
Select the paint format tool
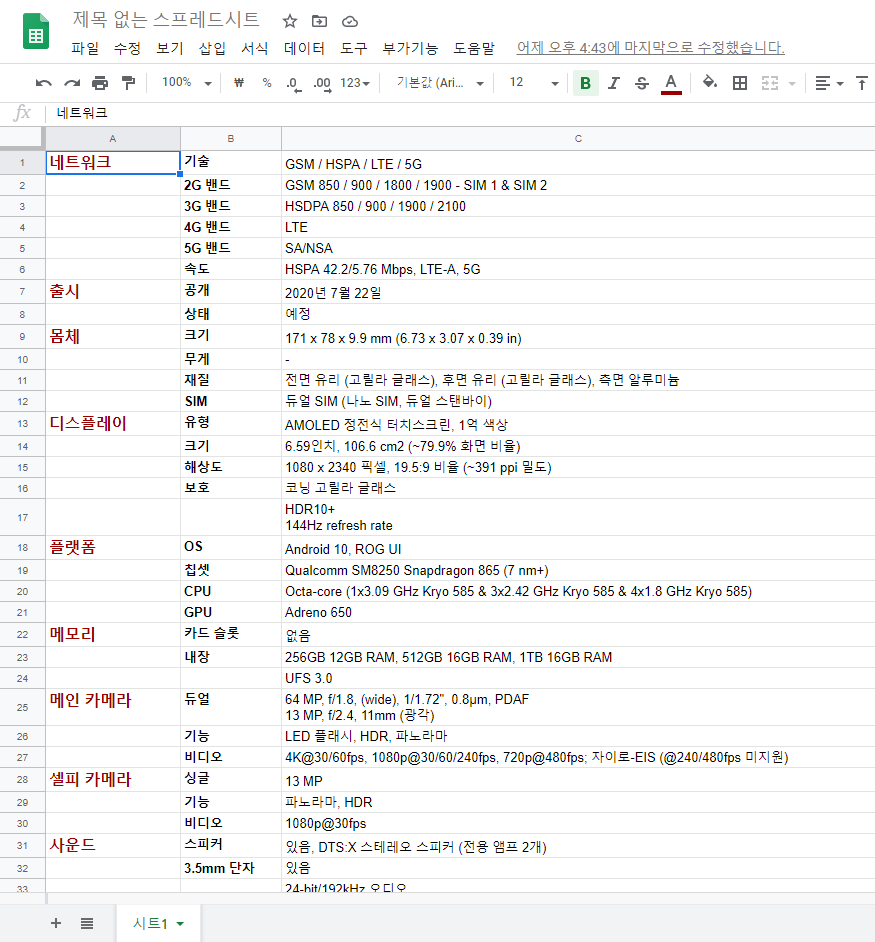coord(128,83)
